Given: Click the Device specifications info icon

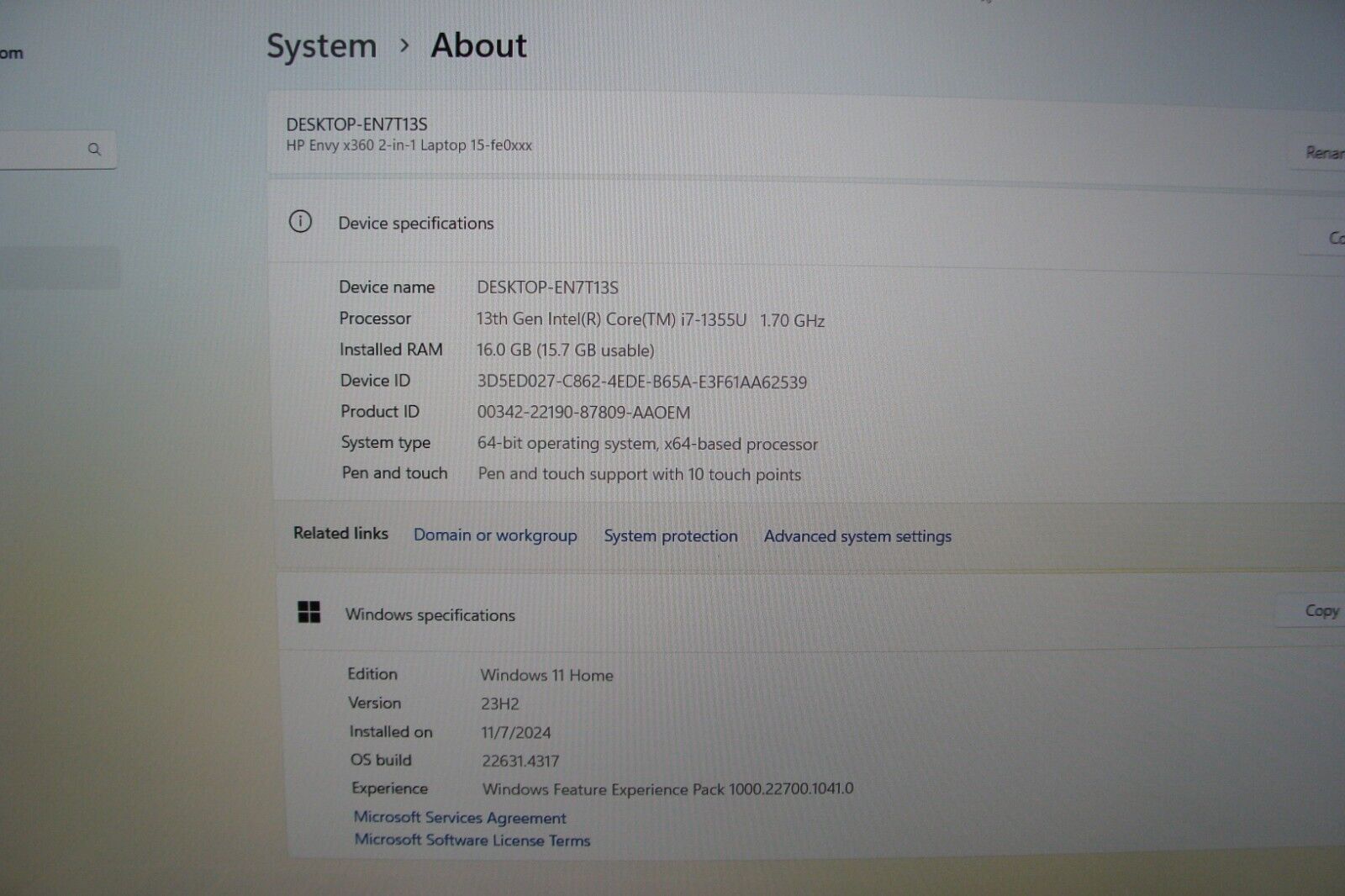Looking at the screenshot, I should click(300, 222).
